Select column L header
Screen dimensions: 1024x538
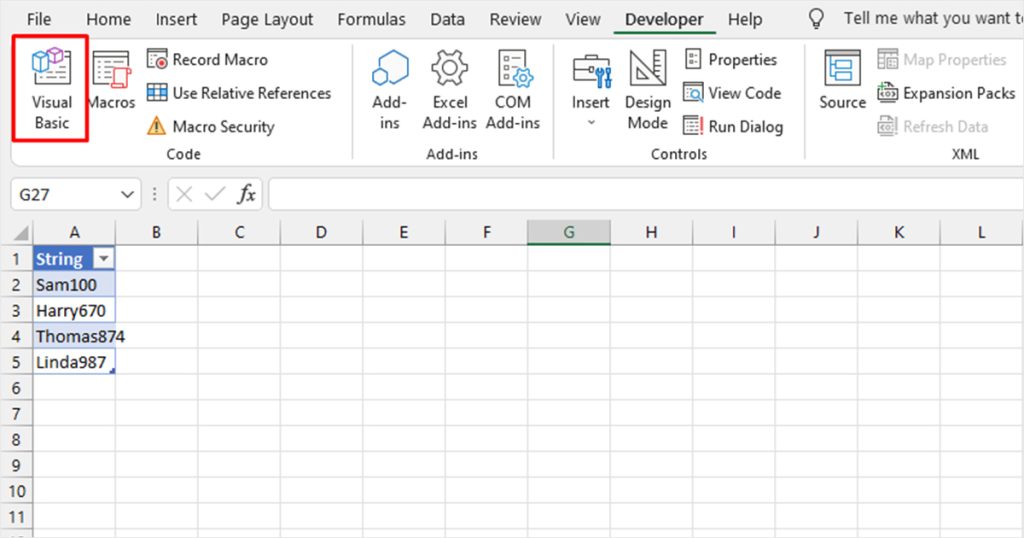[x=981, y=232]
